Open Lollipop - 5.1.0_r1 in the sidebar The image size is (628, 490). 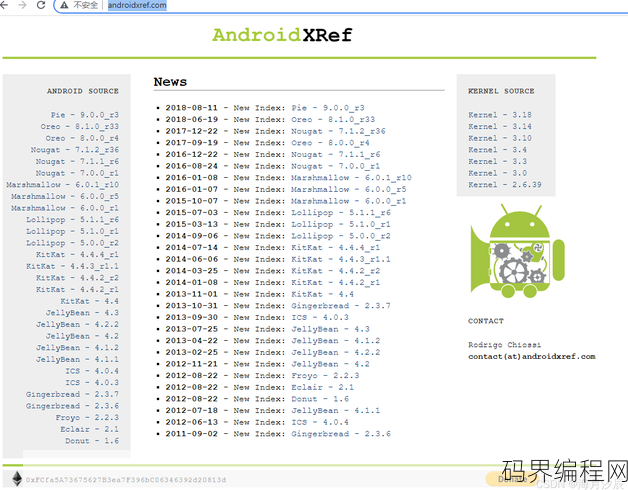pos(72,231)
